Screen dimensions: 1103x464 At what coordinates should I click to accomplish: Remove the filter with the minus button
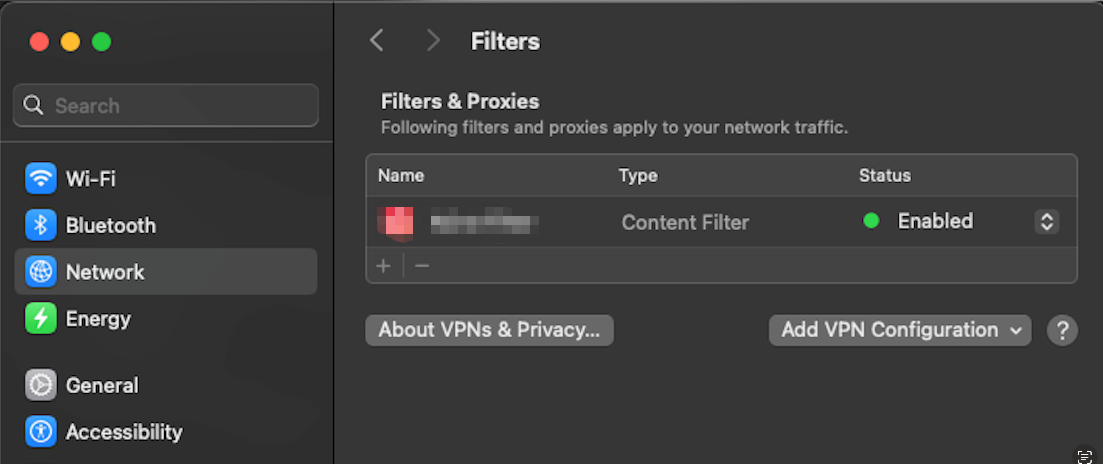pyautogui.click(x=422, y=266)
